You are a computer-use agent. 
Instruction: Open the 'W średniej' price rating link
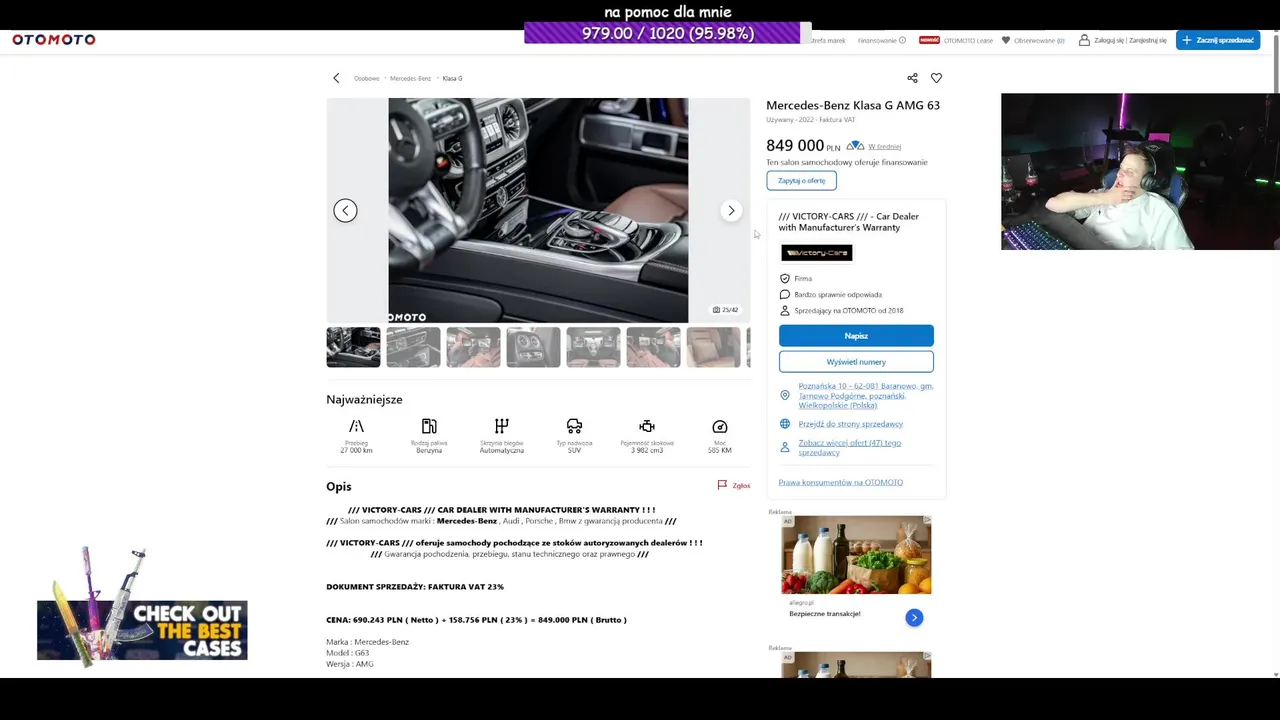pos(884,147)
